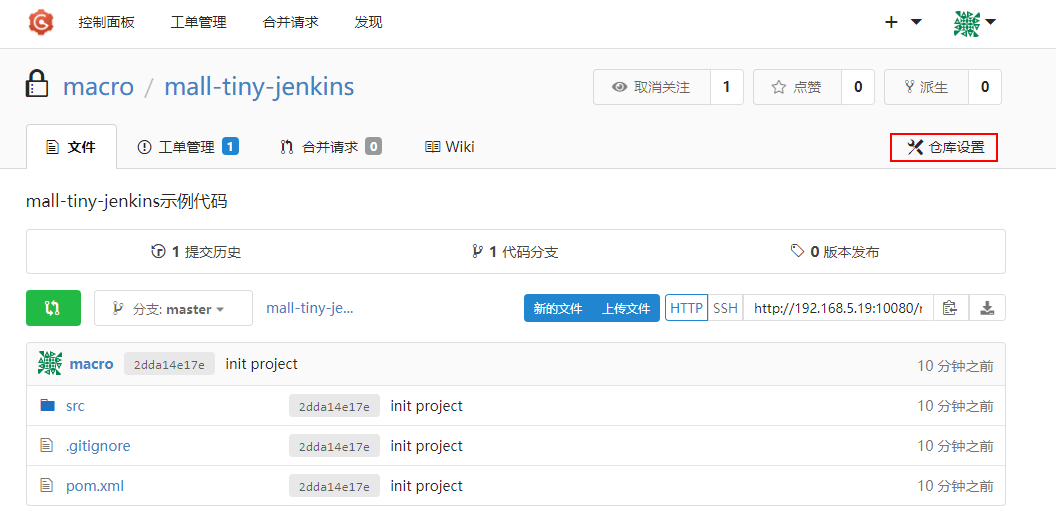Select the HTTP clone protocol
Viewport: 1056px width, 529px height.
pos(686,308)
